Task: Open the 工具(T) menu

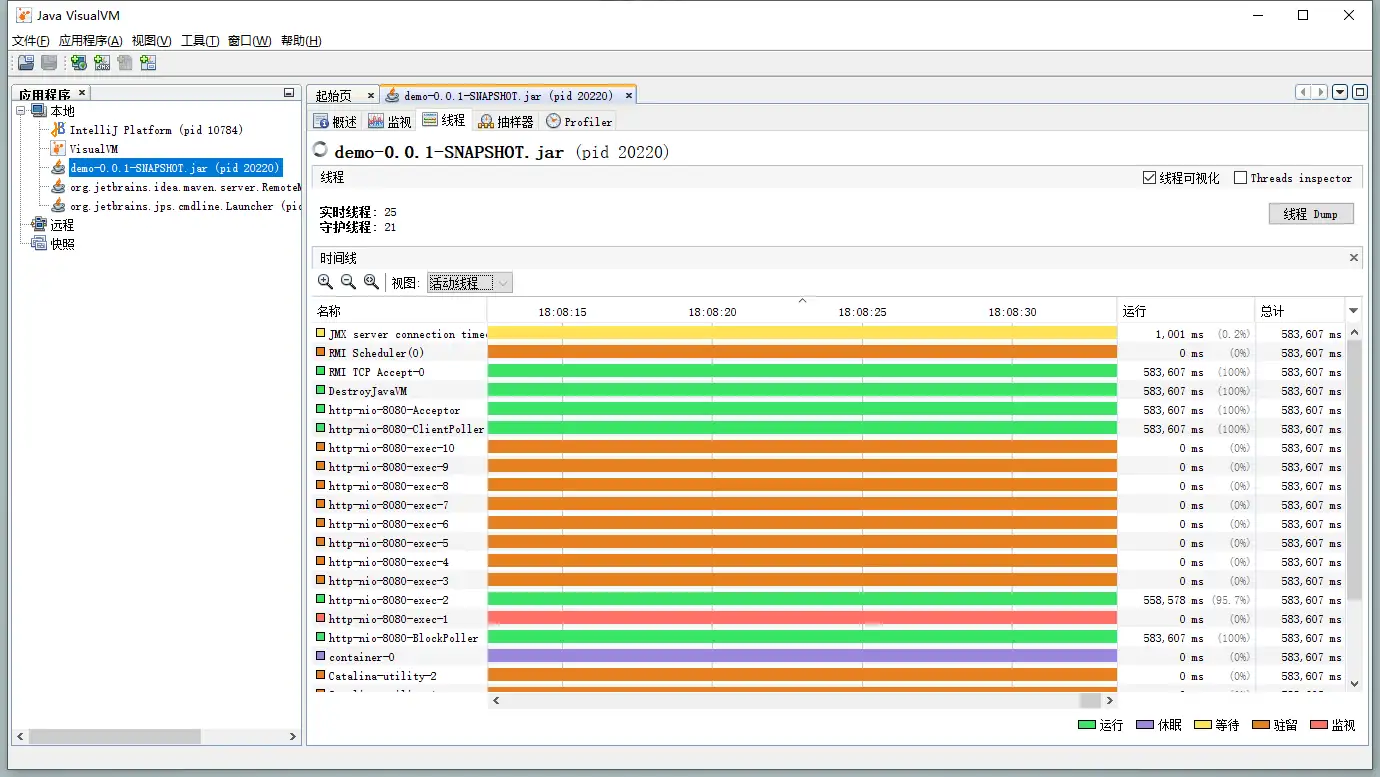Action: coord(200,41)
